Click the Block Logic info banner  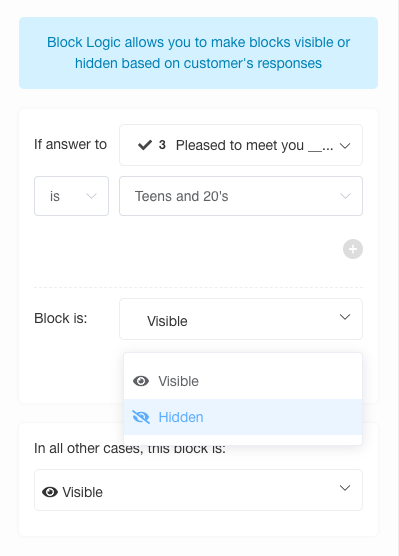pos(198,53)
